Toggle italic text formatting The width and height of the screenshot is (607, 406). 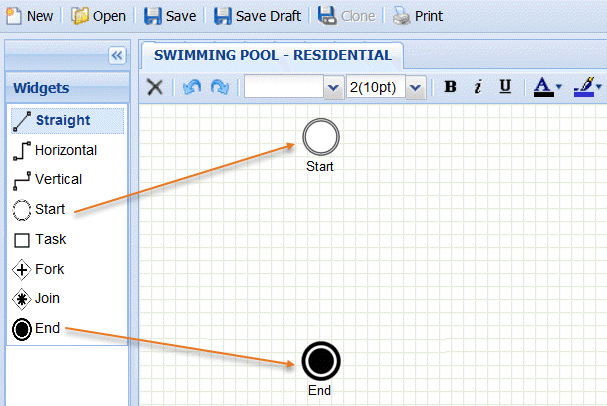[478, 87]
